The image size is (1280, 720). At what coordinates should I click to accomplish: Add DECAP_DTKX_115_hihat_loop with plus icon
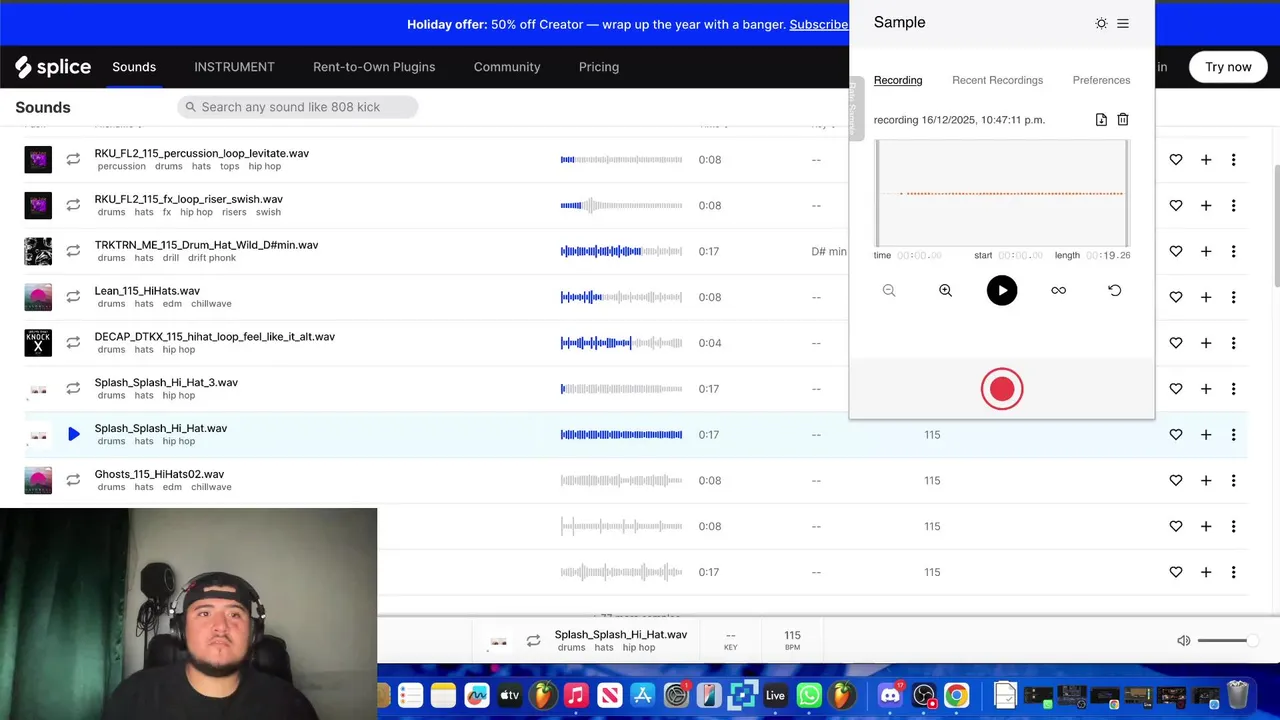click(1206, 343)
